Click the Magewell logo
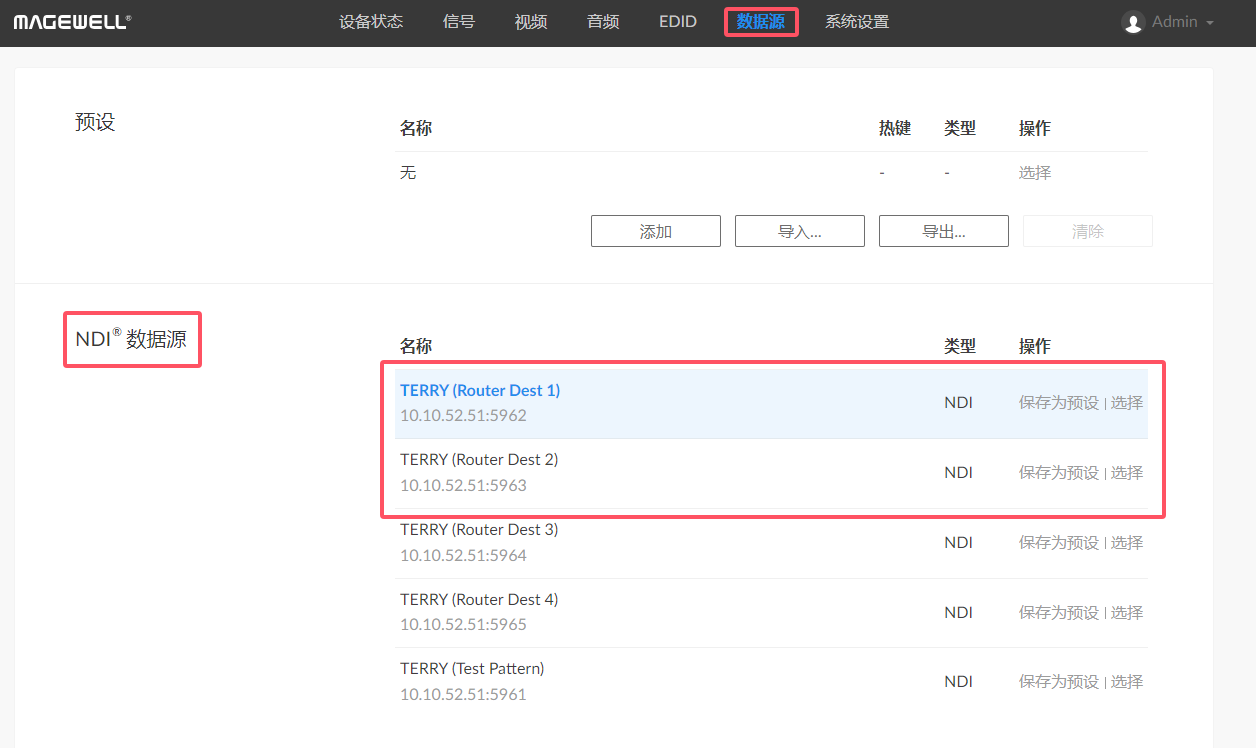 click(x=72, y=22)
